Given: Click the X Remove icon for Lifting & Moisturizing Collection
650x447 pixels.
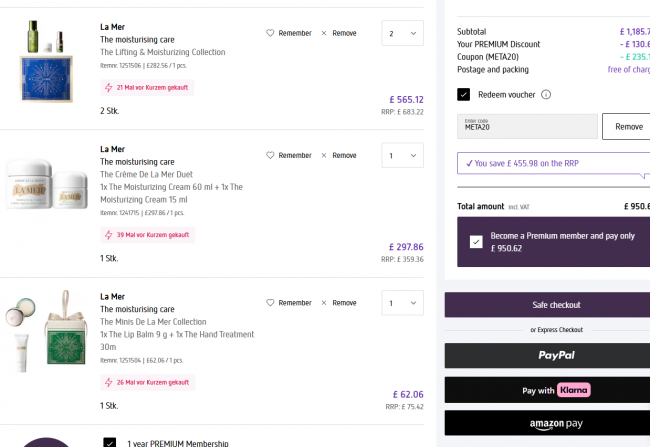Looking at the screenshot, I should click(324, 33).
